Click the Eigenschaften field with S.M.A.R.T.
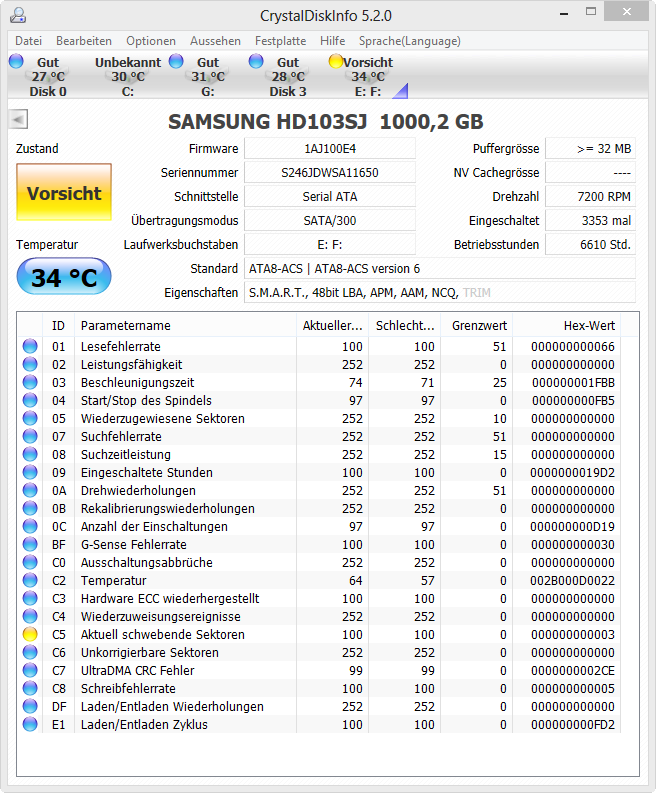656x793 pixels. point(440,292)
